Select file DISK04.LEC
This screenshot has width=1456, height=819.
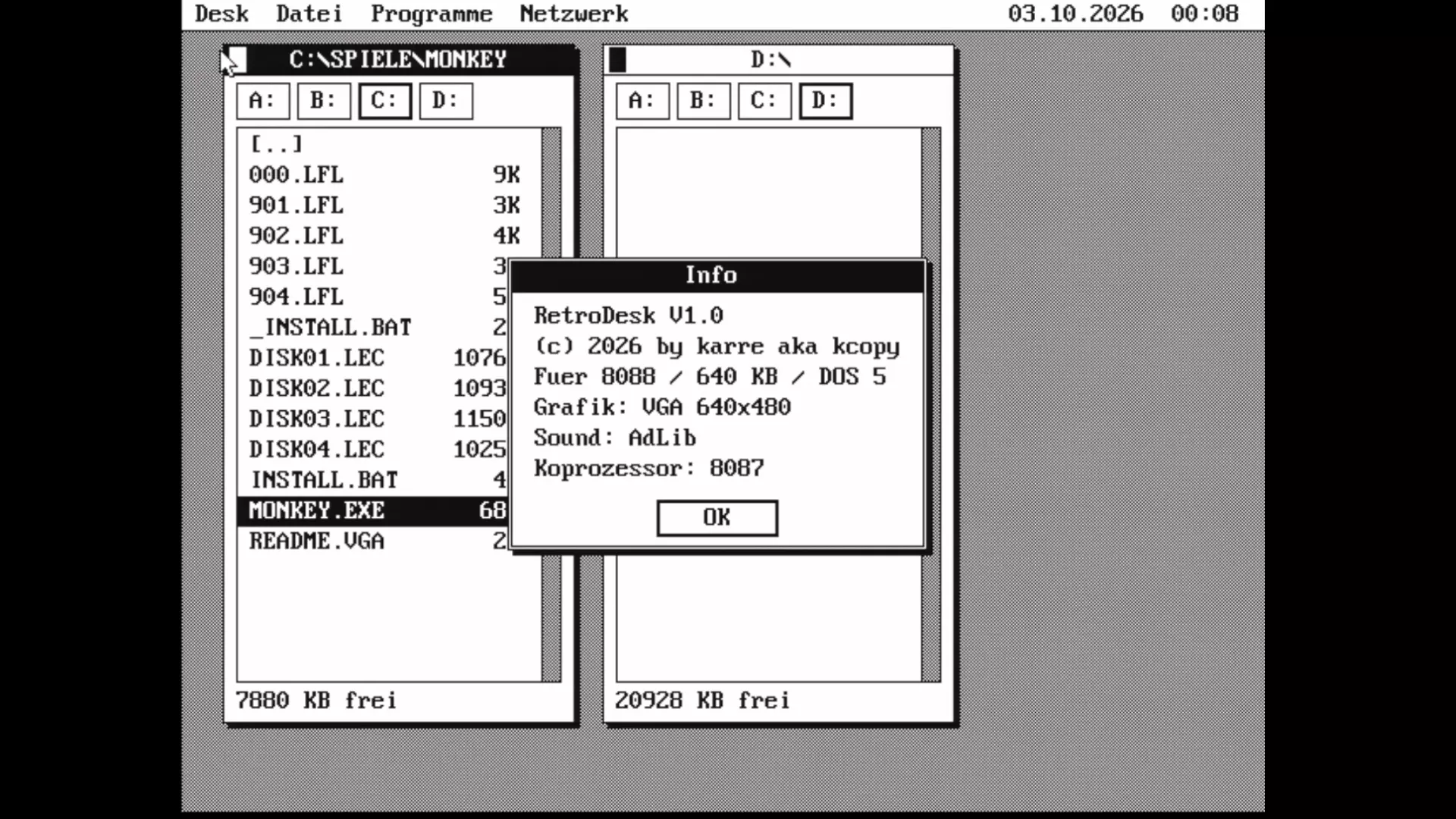coord(373,449)
